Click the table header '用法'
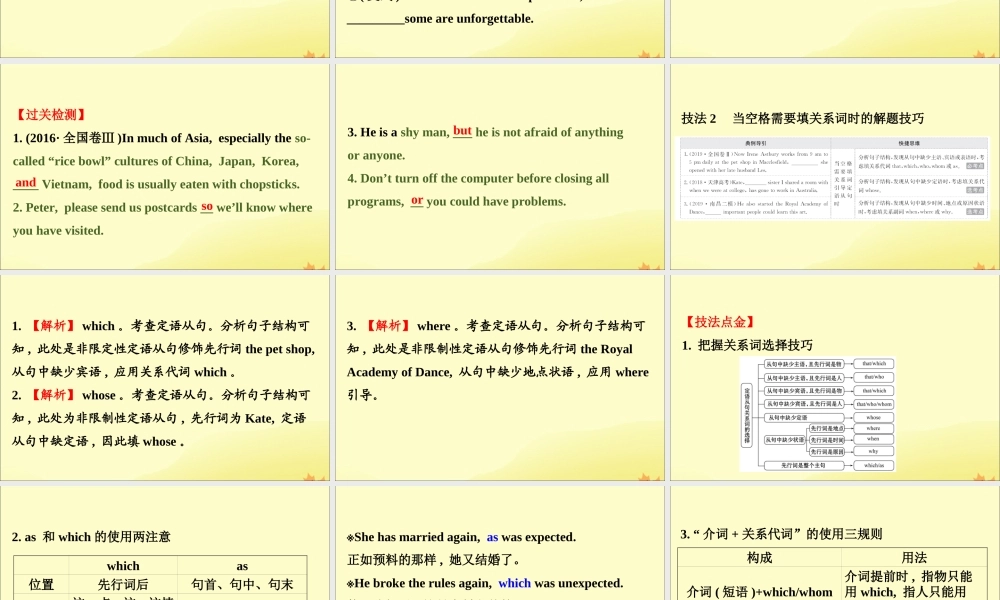 pyautogui.click(x=914, y=558)
